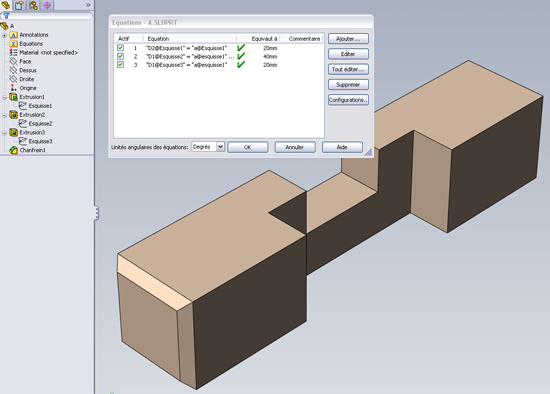Select the Origine origin icon
This screenshot has width=550, height=394.
(x=13, y=88)
